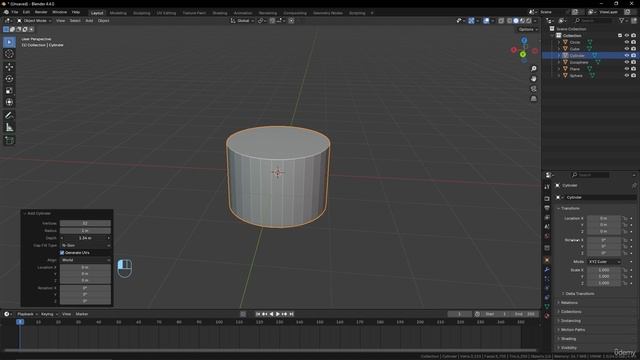
Task: Jump to the timeline's first frame
Action: pyautogui.click(x=258, y=314)
